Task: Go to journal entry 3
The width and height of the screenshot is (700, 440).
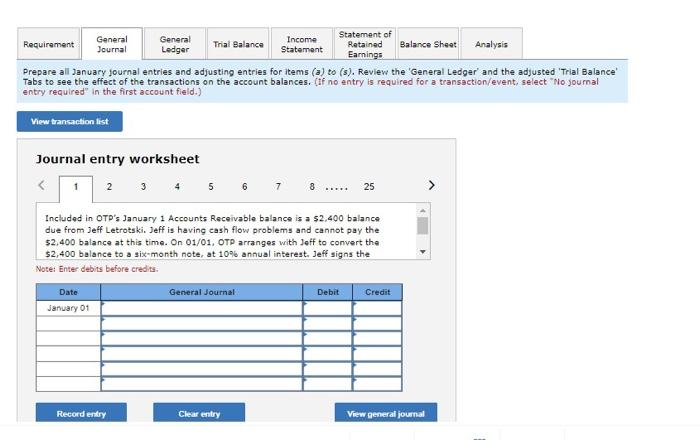Action: pos(143,187)
